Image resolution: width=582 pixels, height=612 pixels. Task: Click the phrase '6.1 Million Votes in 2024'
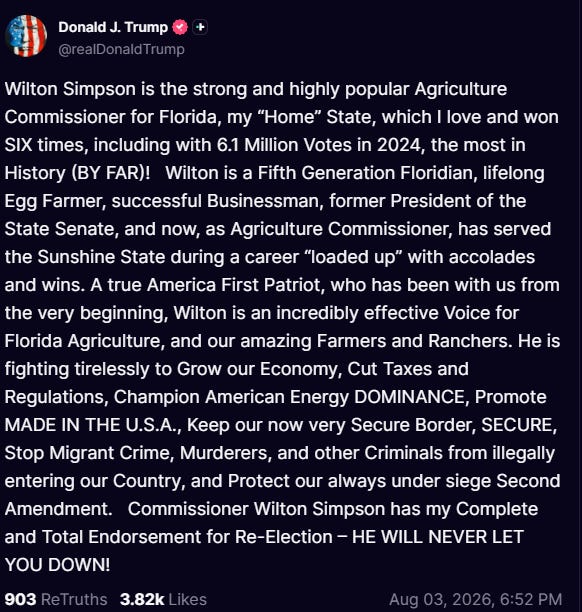pos(319,145)
